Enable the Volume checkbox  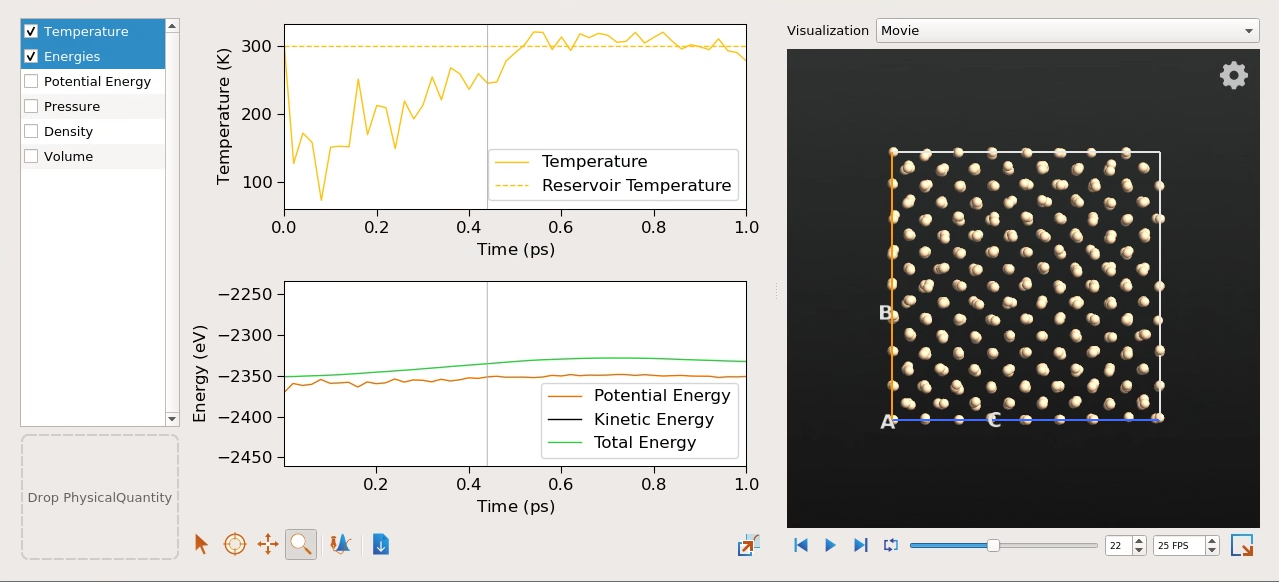tap(31, 156)
